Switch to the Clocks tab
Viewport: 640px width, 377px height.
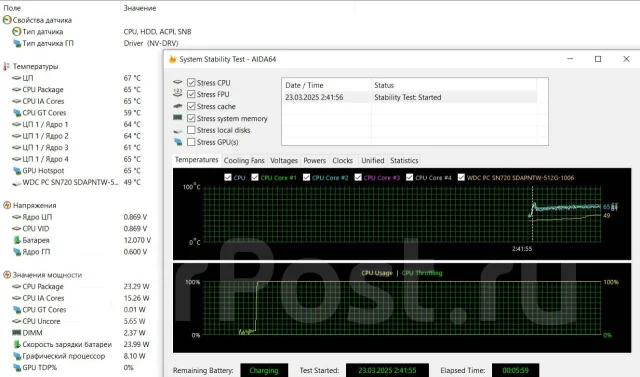click(x=342, y=160)
